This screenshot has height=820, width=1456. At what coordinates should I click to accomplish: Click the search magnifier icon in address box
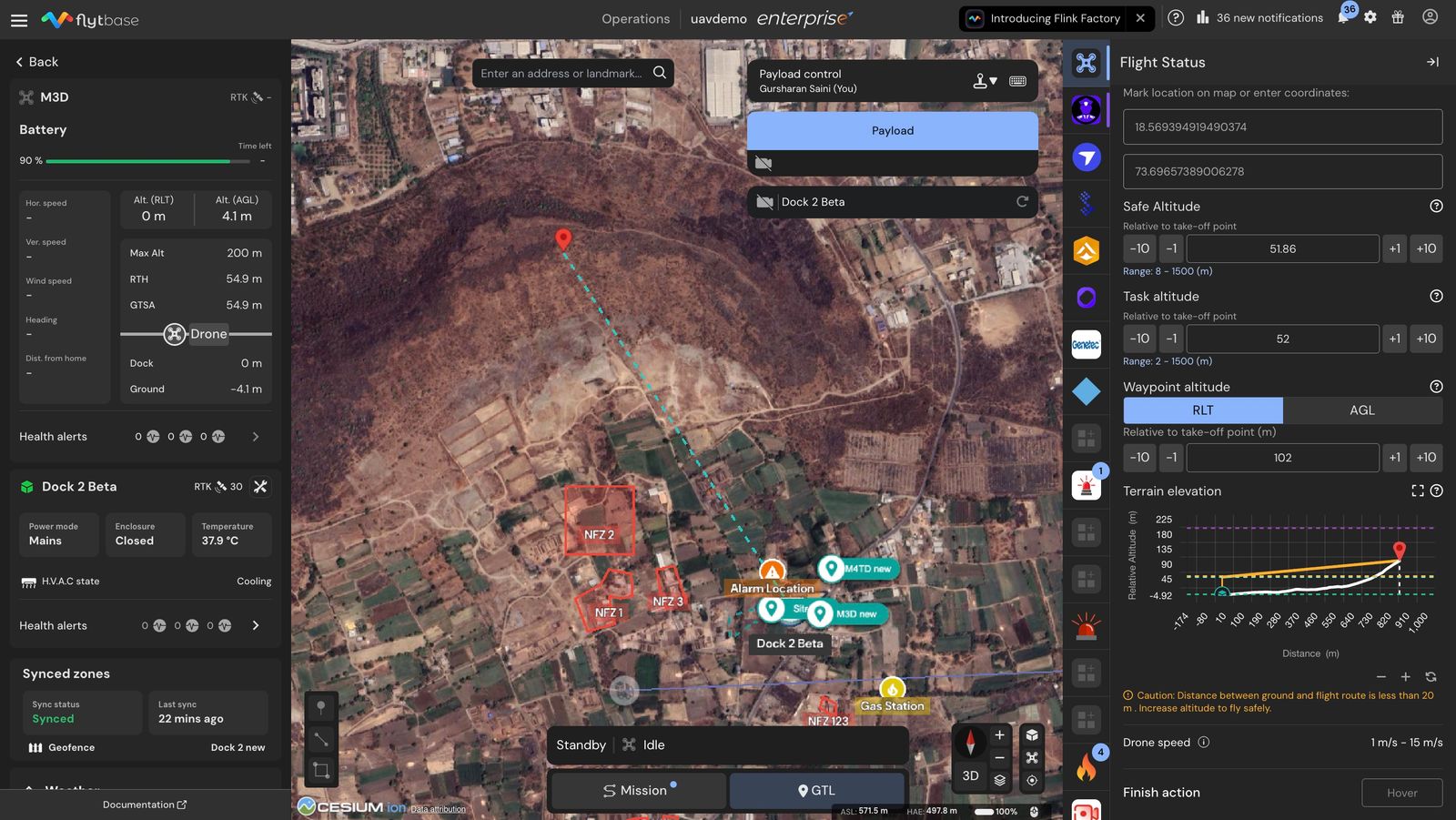click(x=660, y=73)
